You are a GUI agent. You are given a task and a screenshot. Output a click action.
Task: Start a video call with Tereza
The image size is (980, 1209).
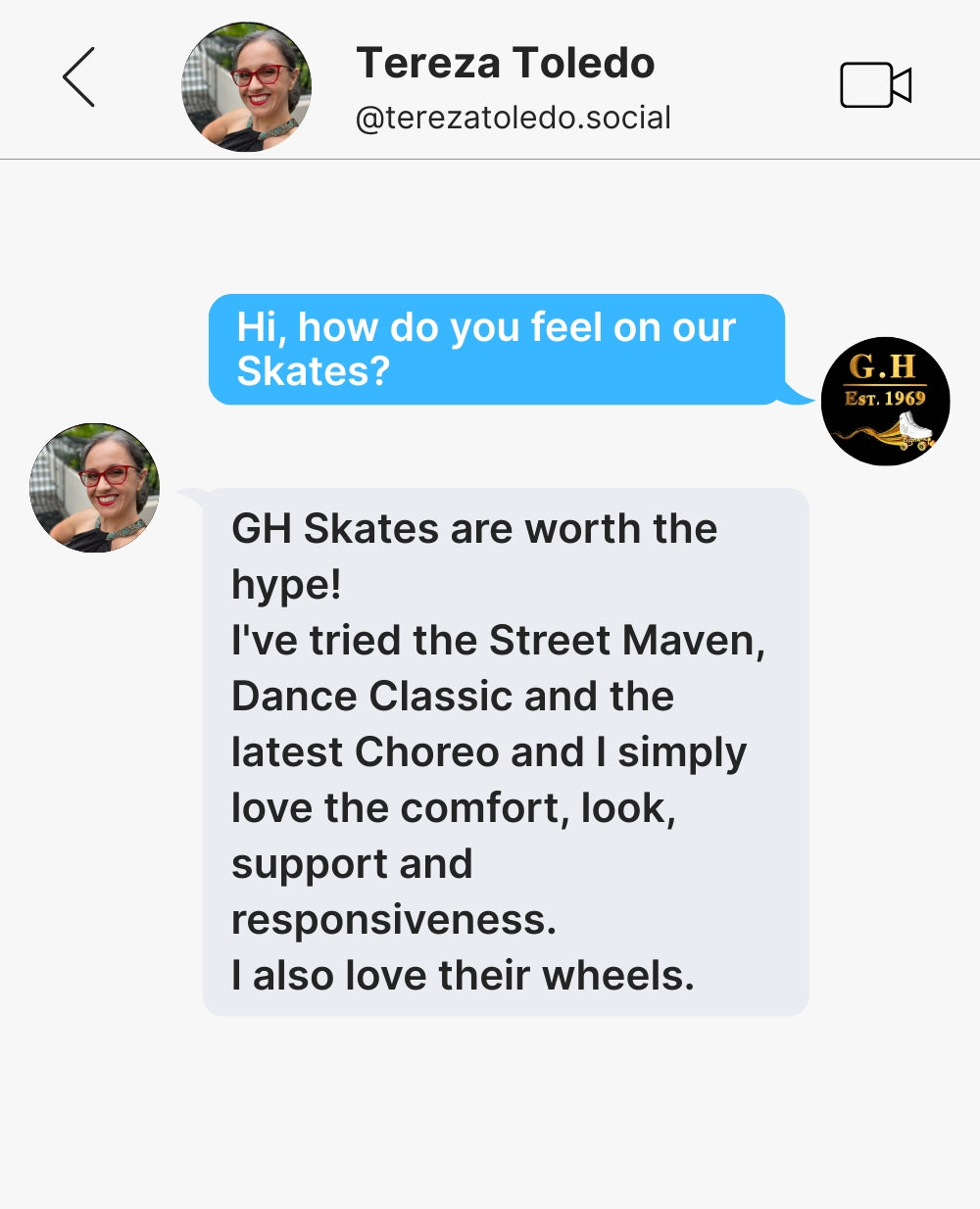click(x=876, y=85)
